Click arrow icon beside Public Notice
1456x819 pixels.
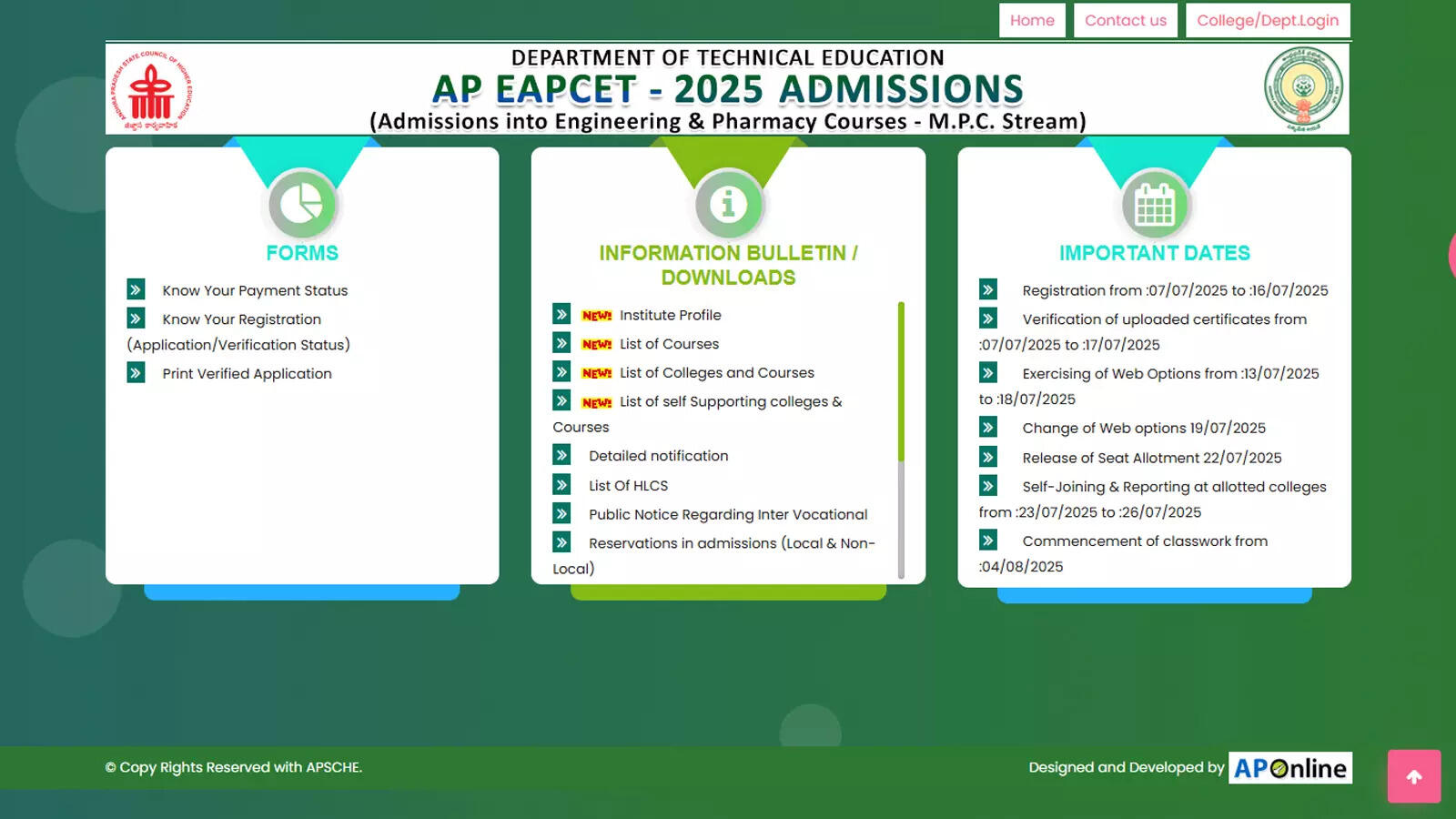pyautogui.click(x=561, y=514)
